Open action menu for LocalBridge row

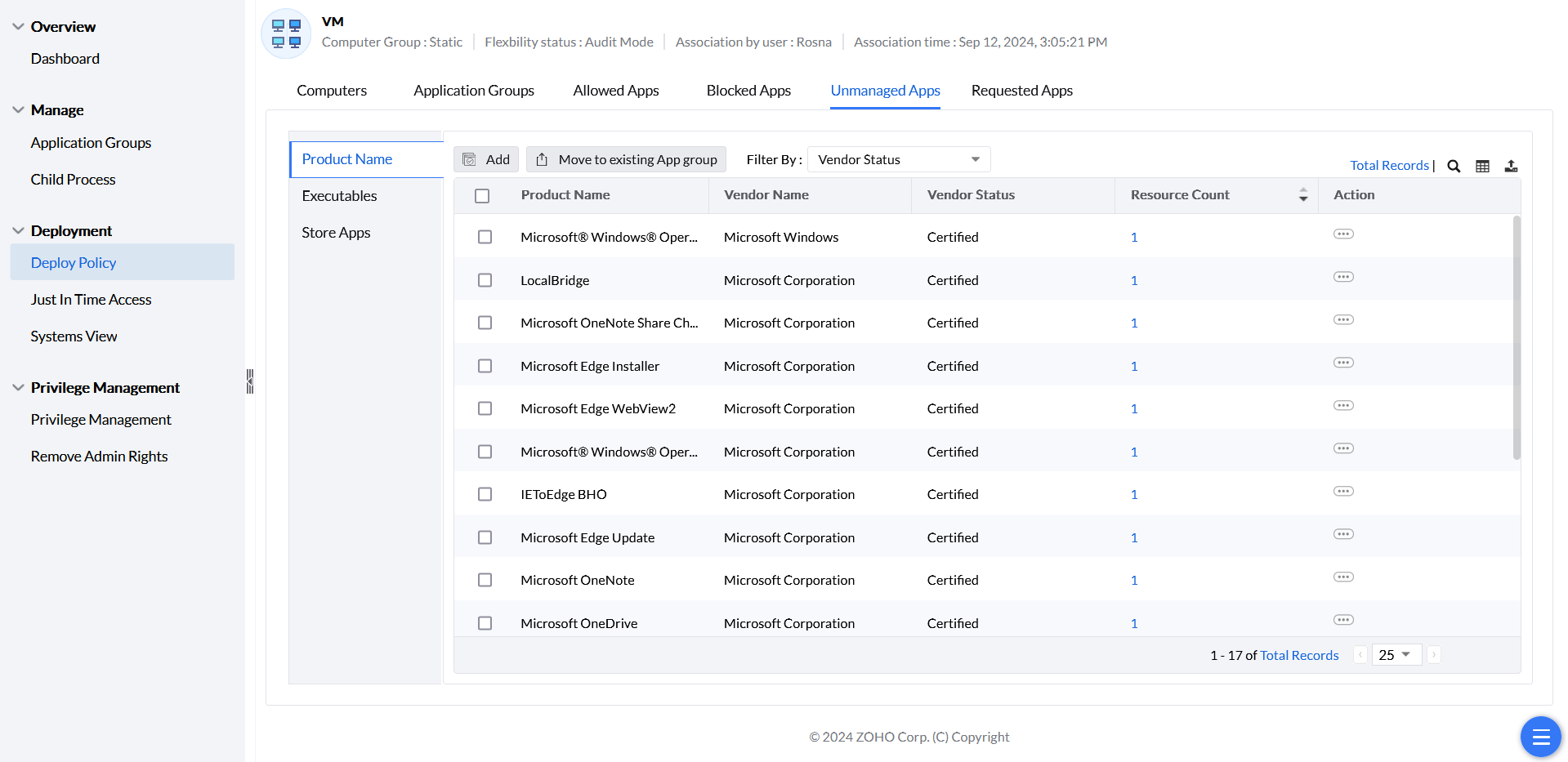(1343, 277)
